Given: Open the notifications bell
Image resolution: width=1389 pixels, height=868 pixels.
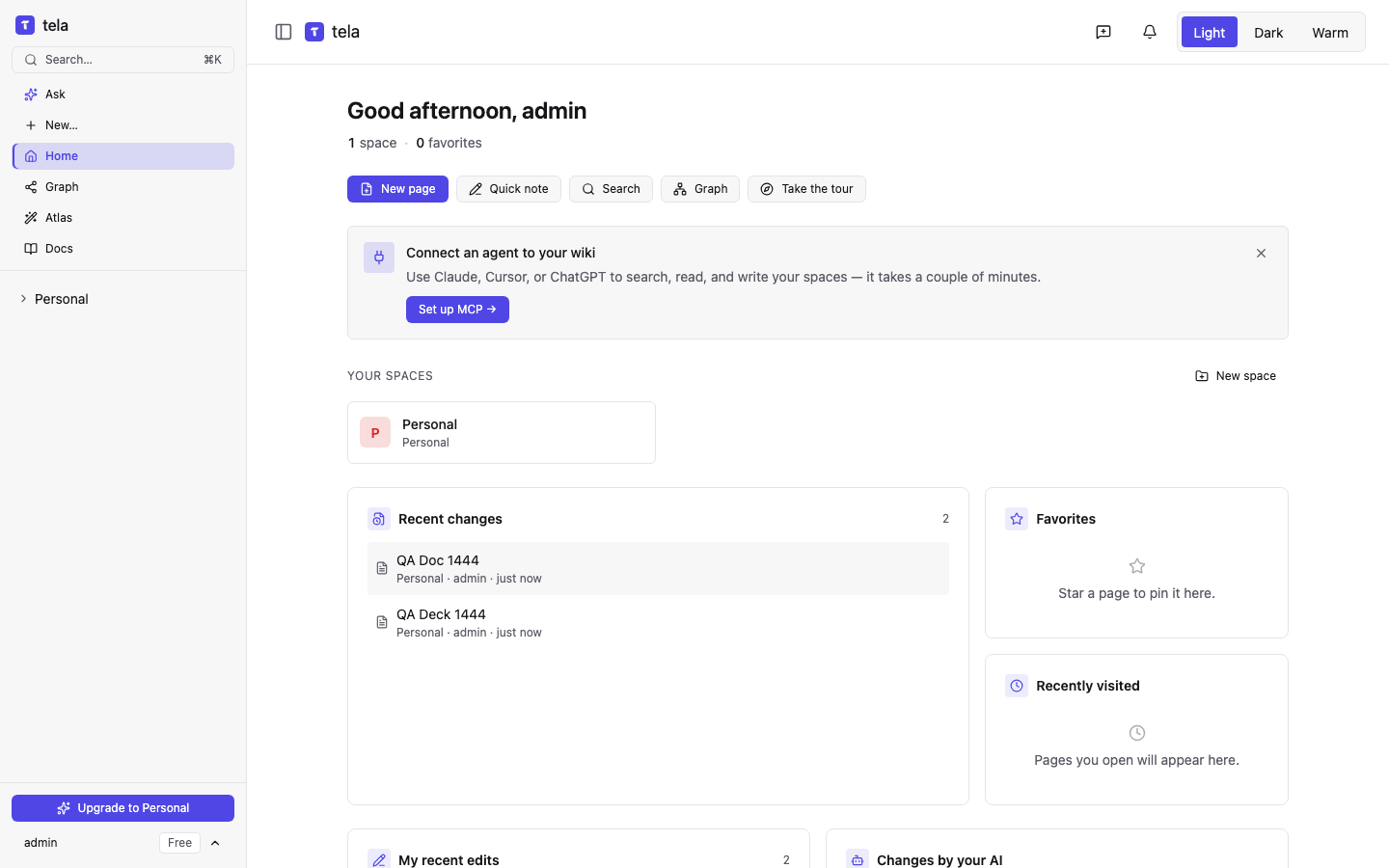Looking at the screenshot, I should coord(1150,32).
